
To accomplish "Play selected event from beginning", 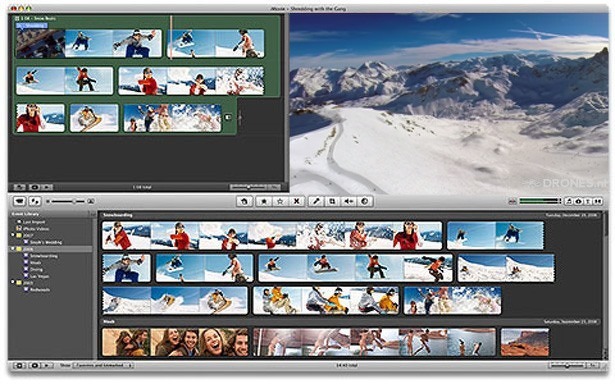I will 47,366.
